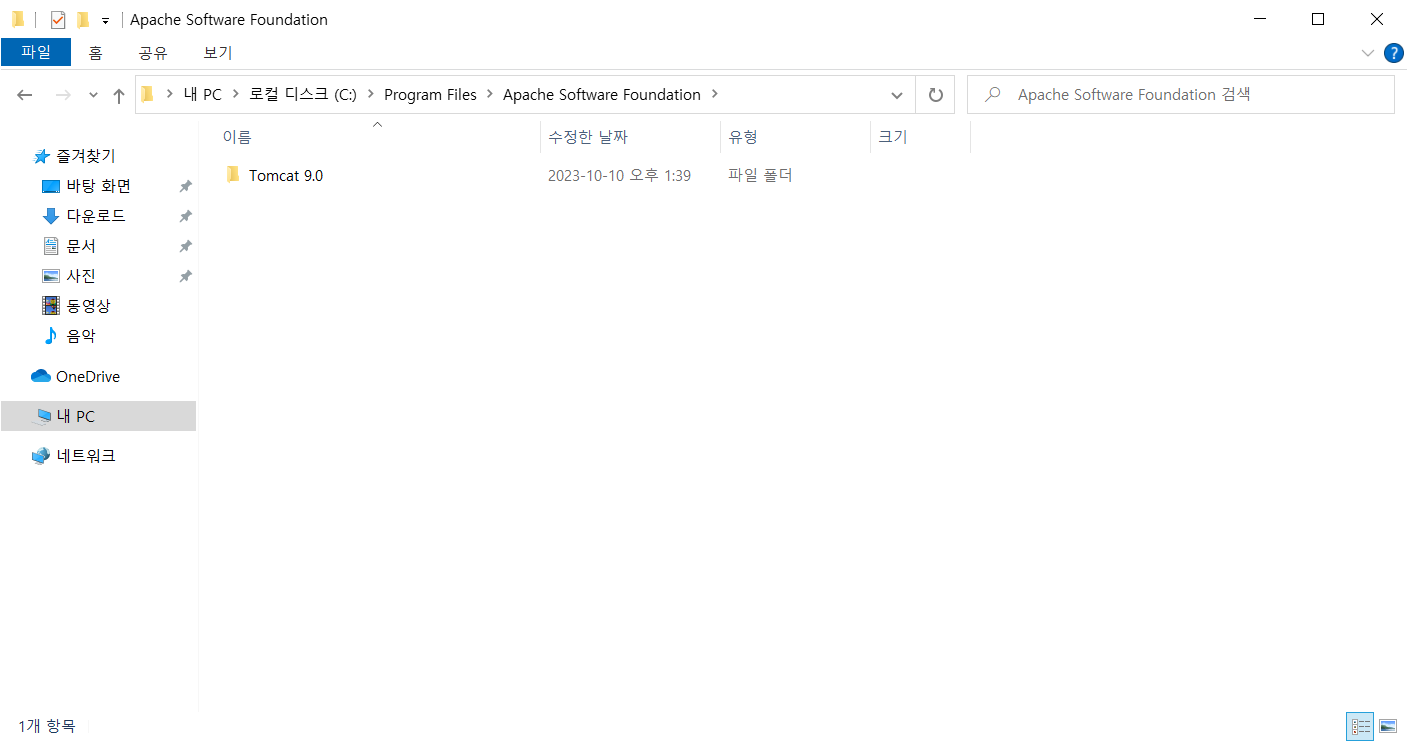Click date 2023-10-10 오후 1:39

click(619, 176)
